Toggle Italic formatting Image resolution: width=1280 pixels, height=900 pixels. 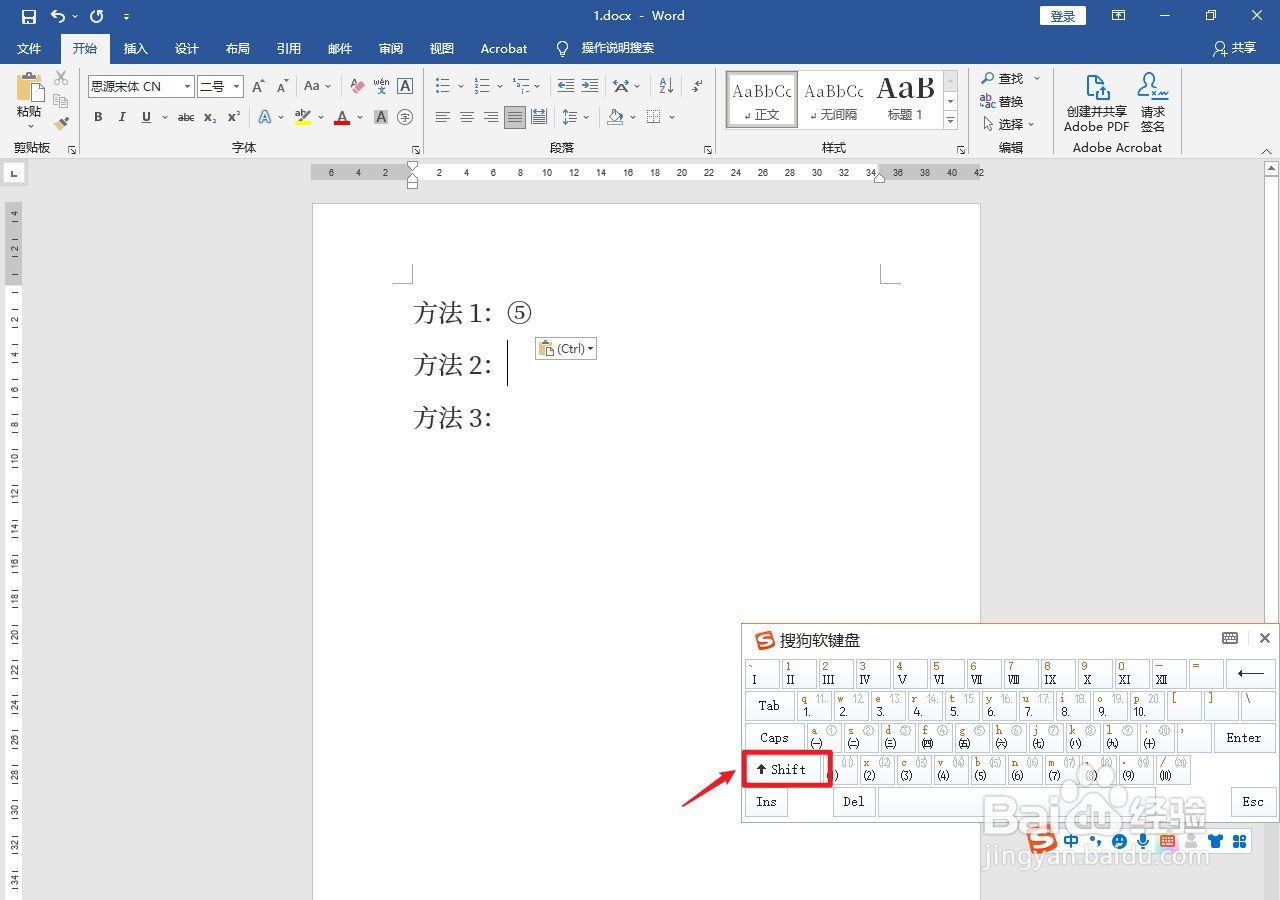pos(122,117)
